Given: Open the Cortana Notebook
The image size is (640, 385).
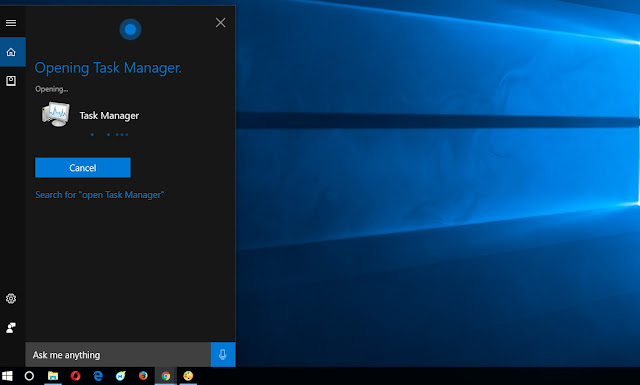Looking at the screenshot, I should tap(11, 81).
